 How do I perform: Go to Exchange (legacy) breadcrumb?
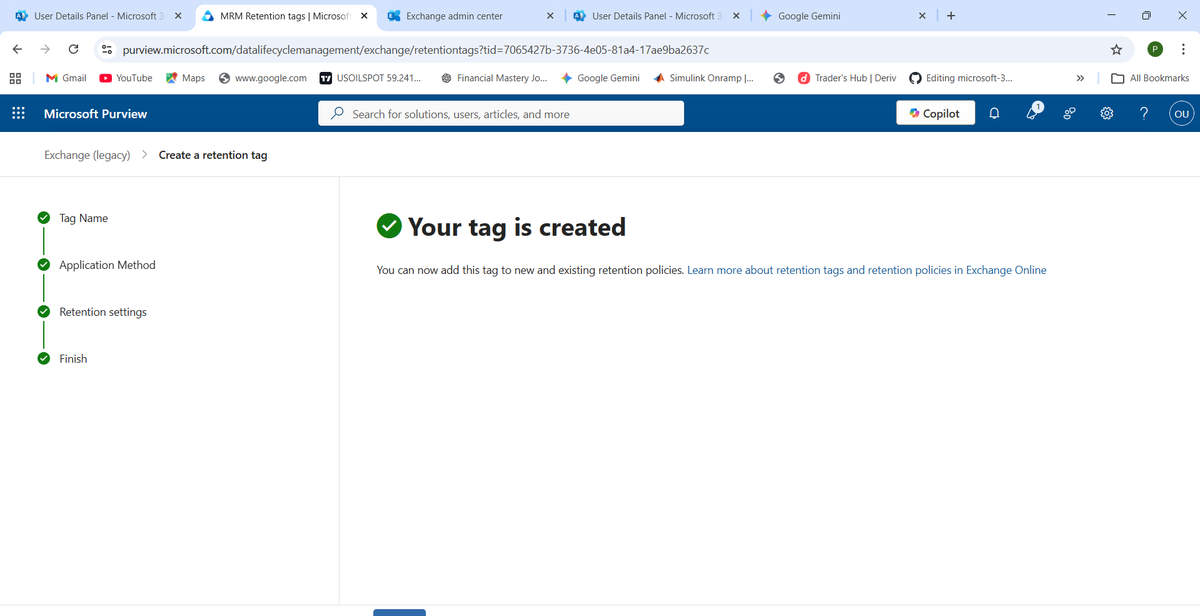click(x=87, y=155)
